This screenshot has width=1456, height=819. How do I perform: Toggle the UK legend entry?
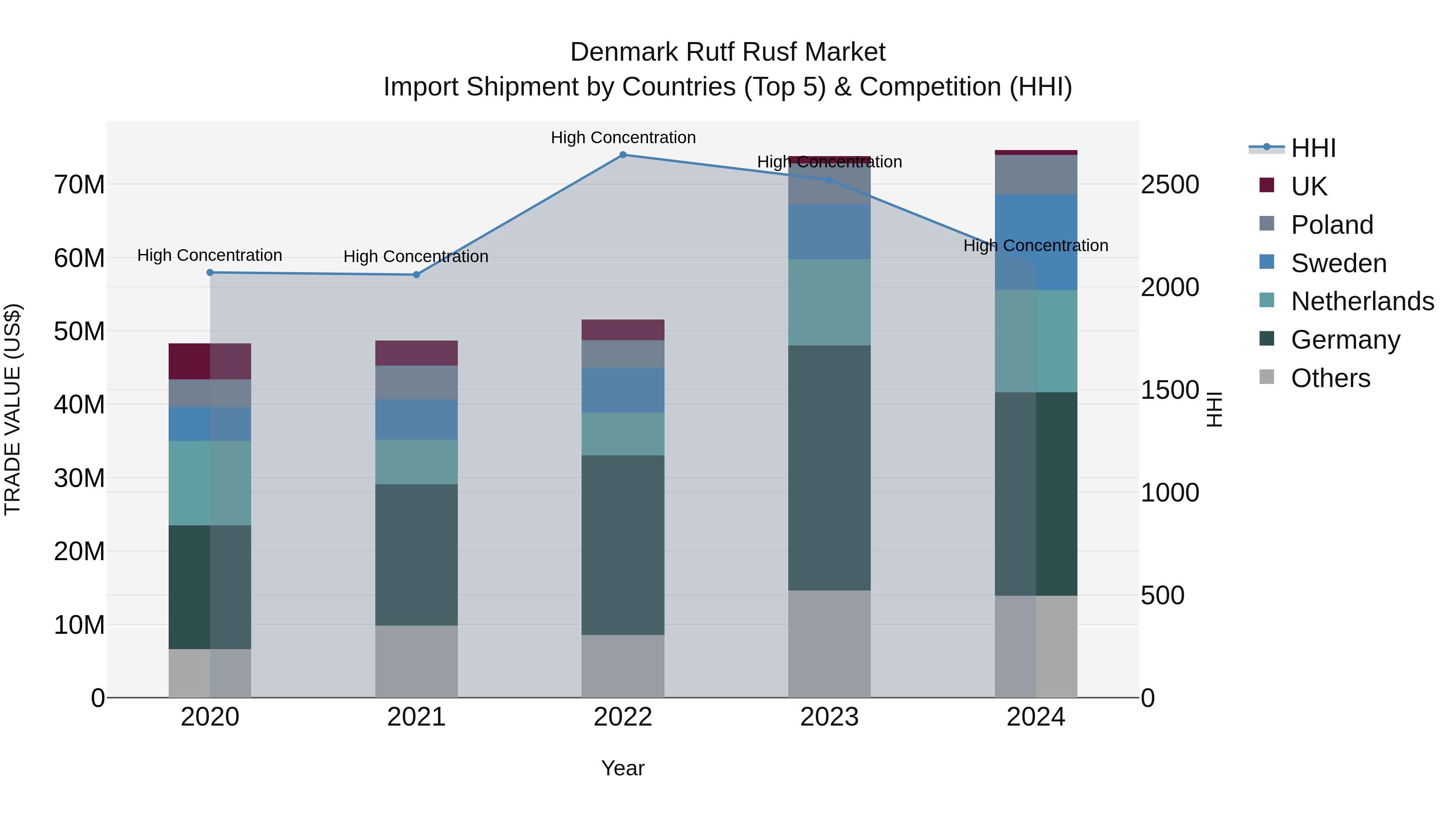pyautogui.click(x=1293, y=186)
